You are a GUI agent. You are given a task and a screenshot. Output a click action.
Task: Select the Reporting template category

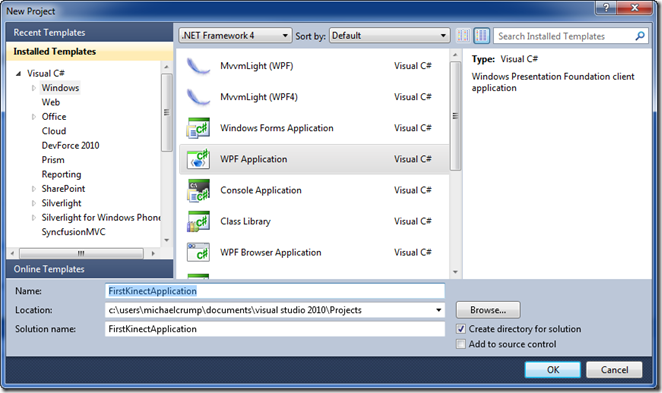[x=61, y=174]
